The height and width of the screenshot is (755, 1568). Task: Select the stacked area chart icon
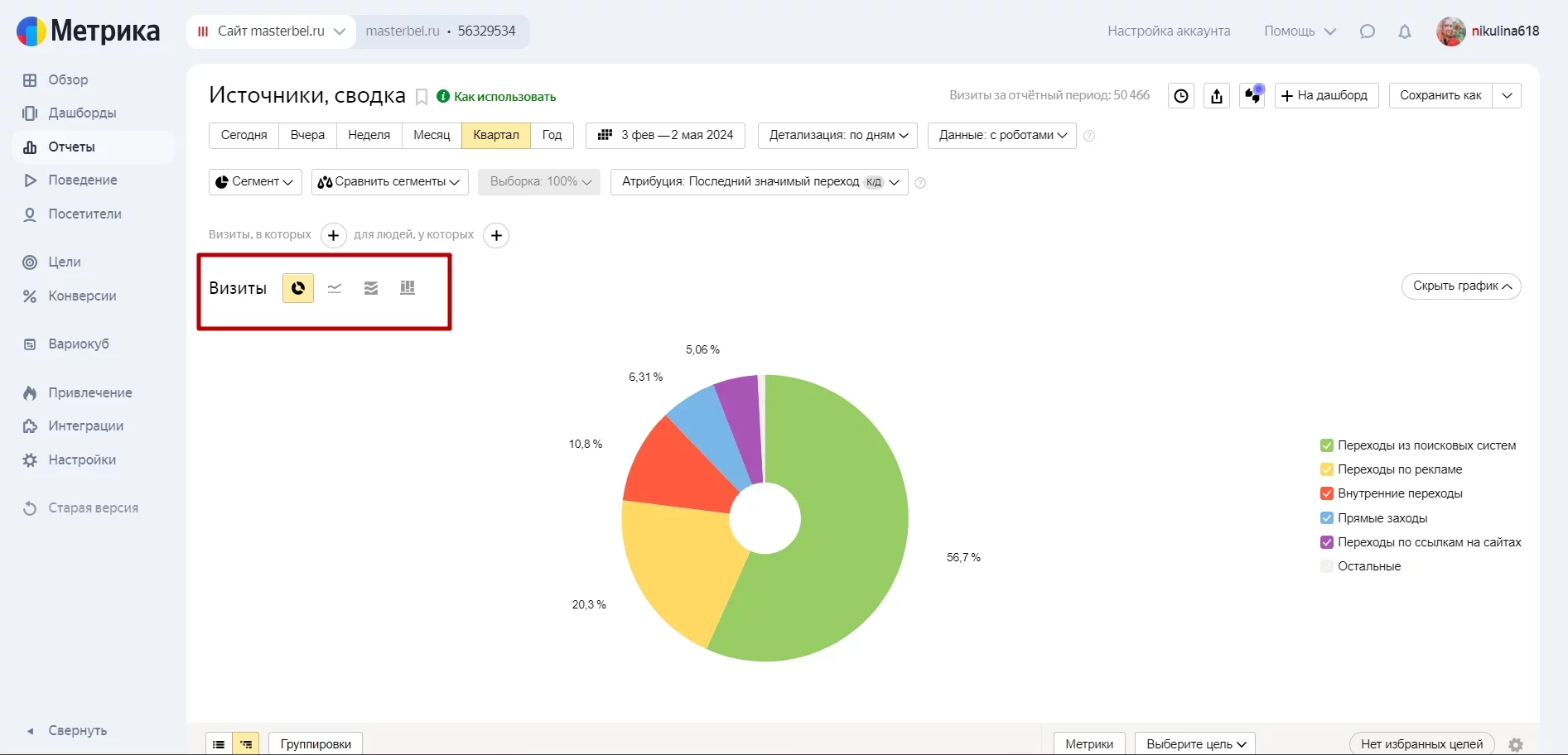coord(371,288)
